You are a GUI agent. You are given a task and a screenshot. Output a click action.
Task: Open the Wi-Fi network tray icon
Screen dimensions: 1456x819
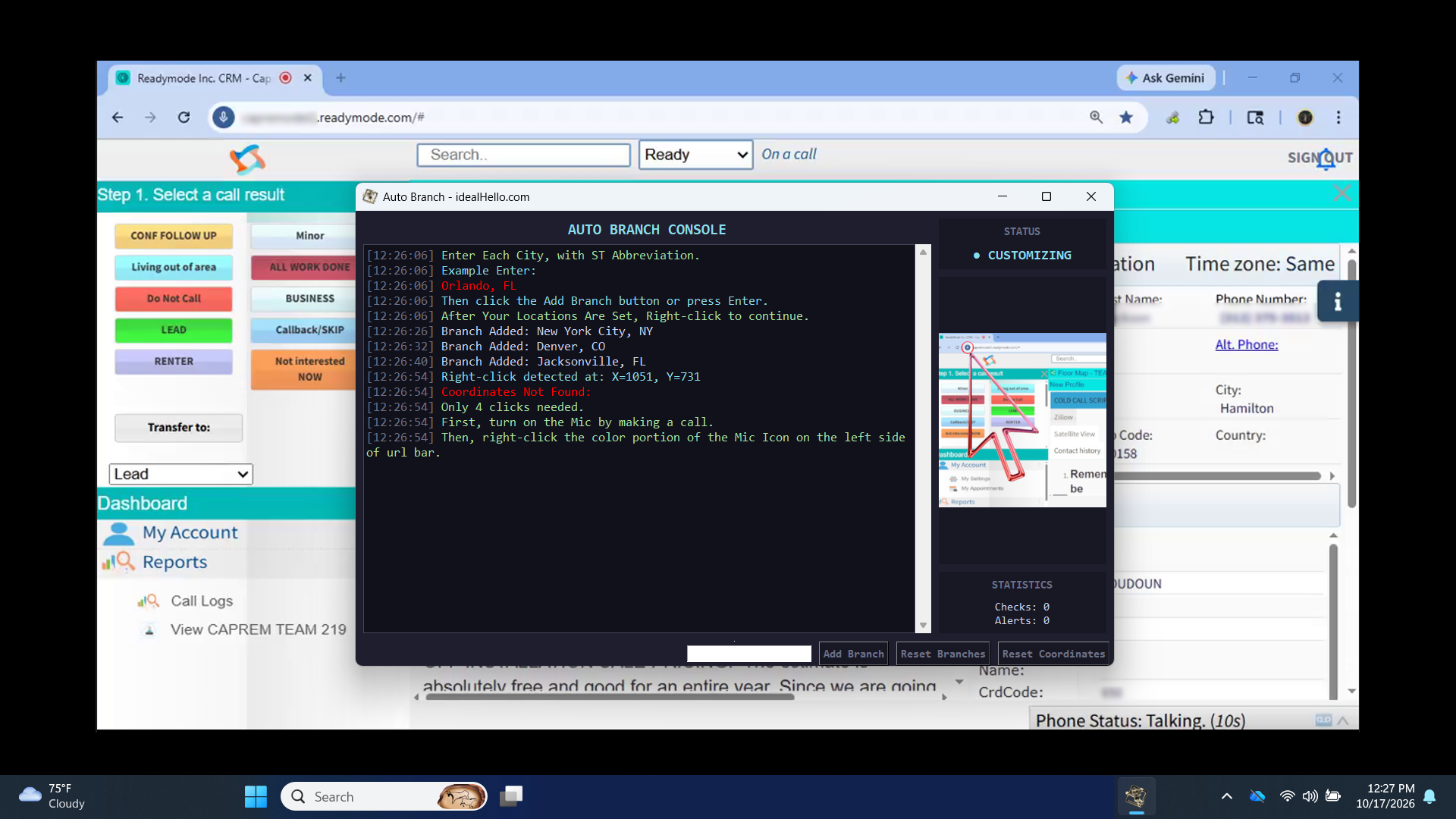1287,796
